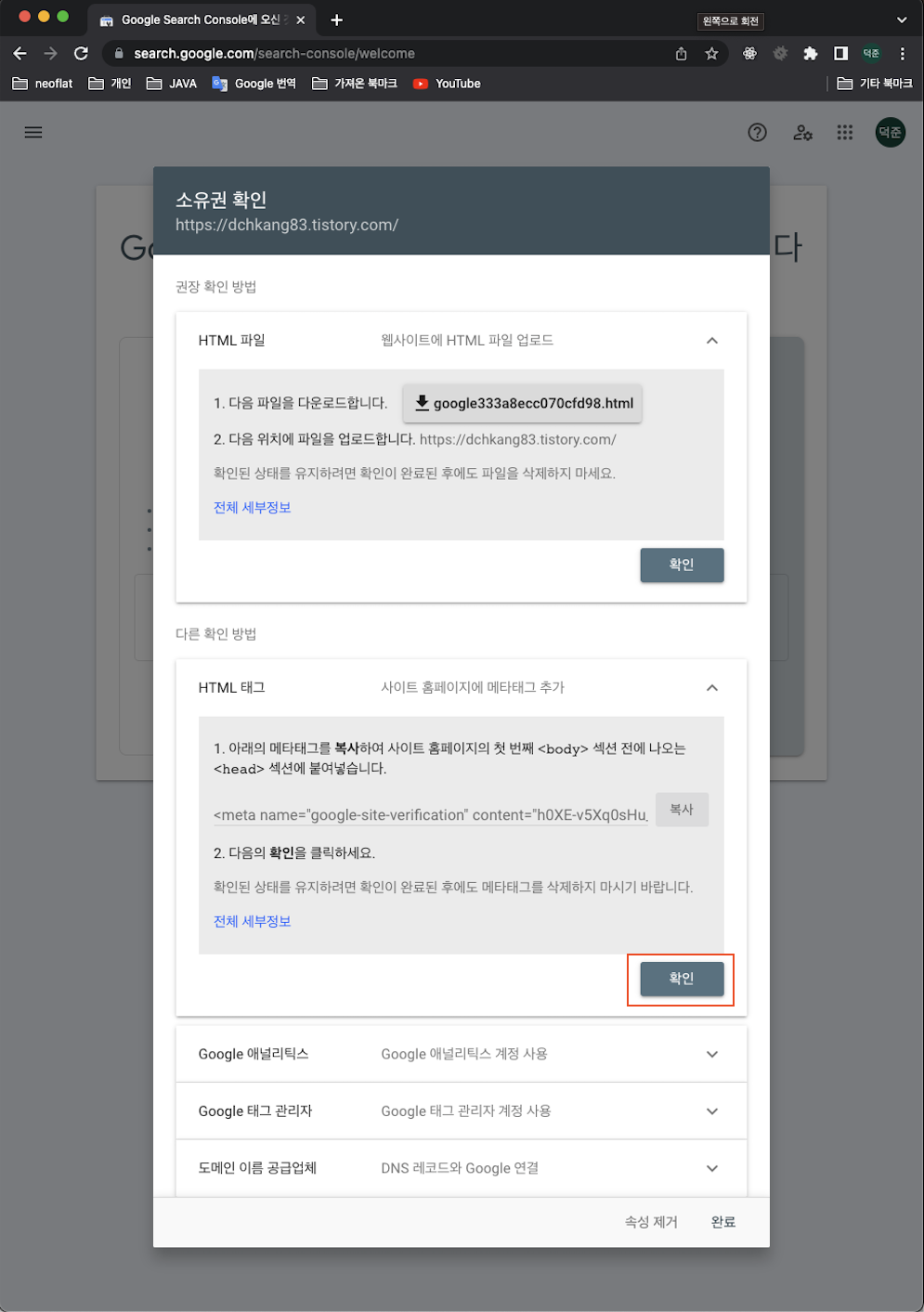Open the YouTube bookmark
Image resolution: width=924 pixels, height=1312 pixels.
(x=447, y=84)
